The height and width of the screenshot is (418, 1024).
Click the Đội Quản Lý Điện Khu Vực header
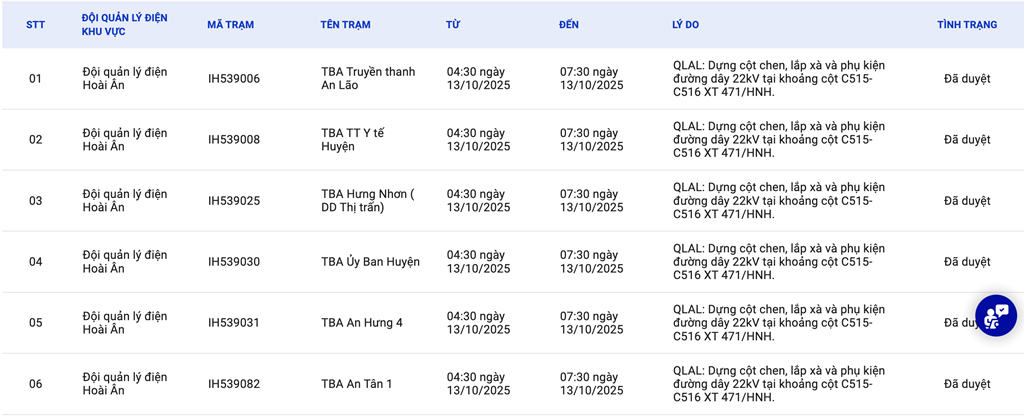tap(124, 25)
